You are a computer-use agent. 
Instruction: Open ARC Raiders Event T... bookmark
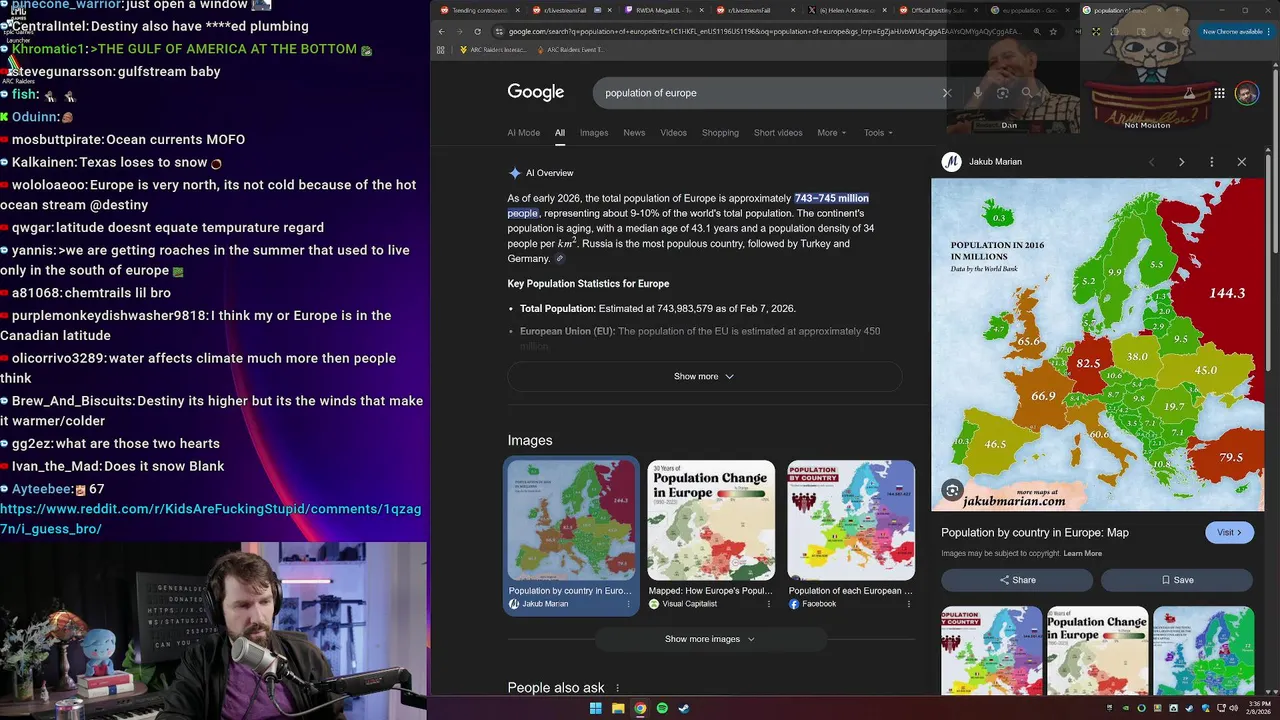tap(569, 49)
